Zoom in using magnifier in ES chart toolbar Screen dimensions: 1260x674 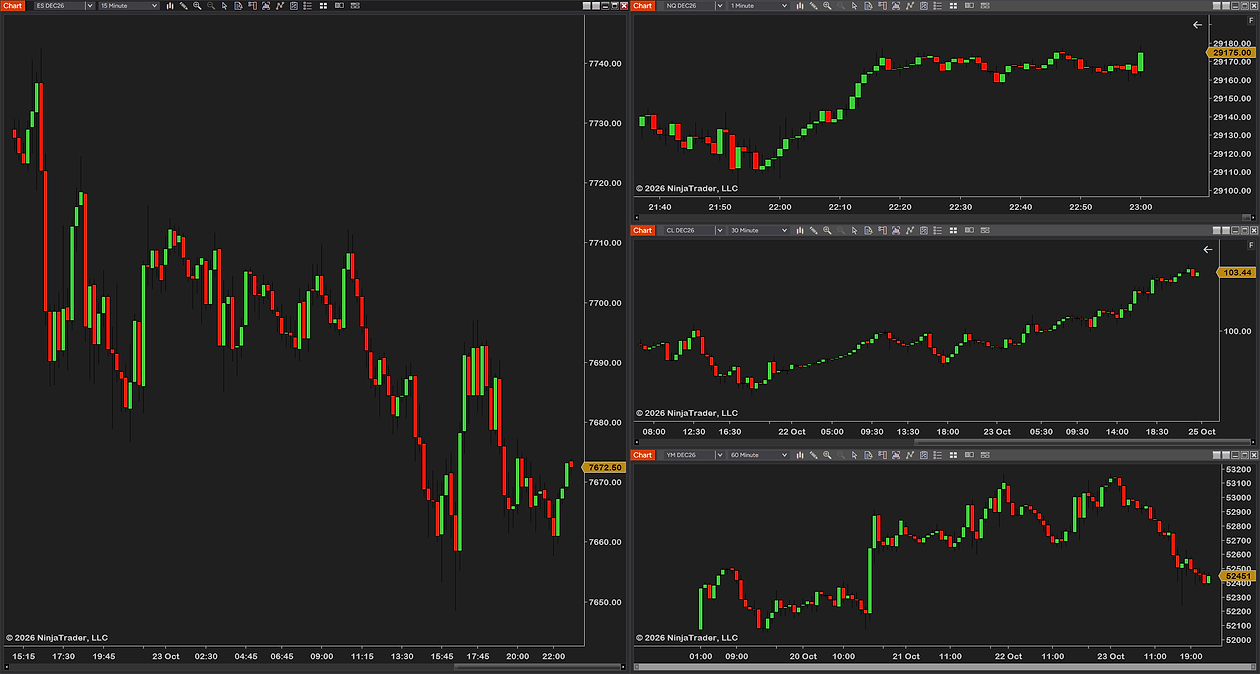click(197, 6)
